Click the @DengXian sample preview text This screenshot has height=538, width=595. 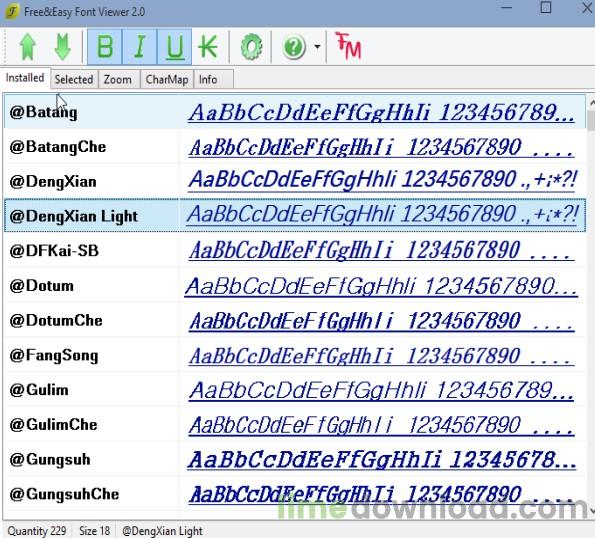coord(382,180)
